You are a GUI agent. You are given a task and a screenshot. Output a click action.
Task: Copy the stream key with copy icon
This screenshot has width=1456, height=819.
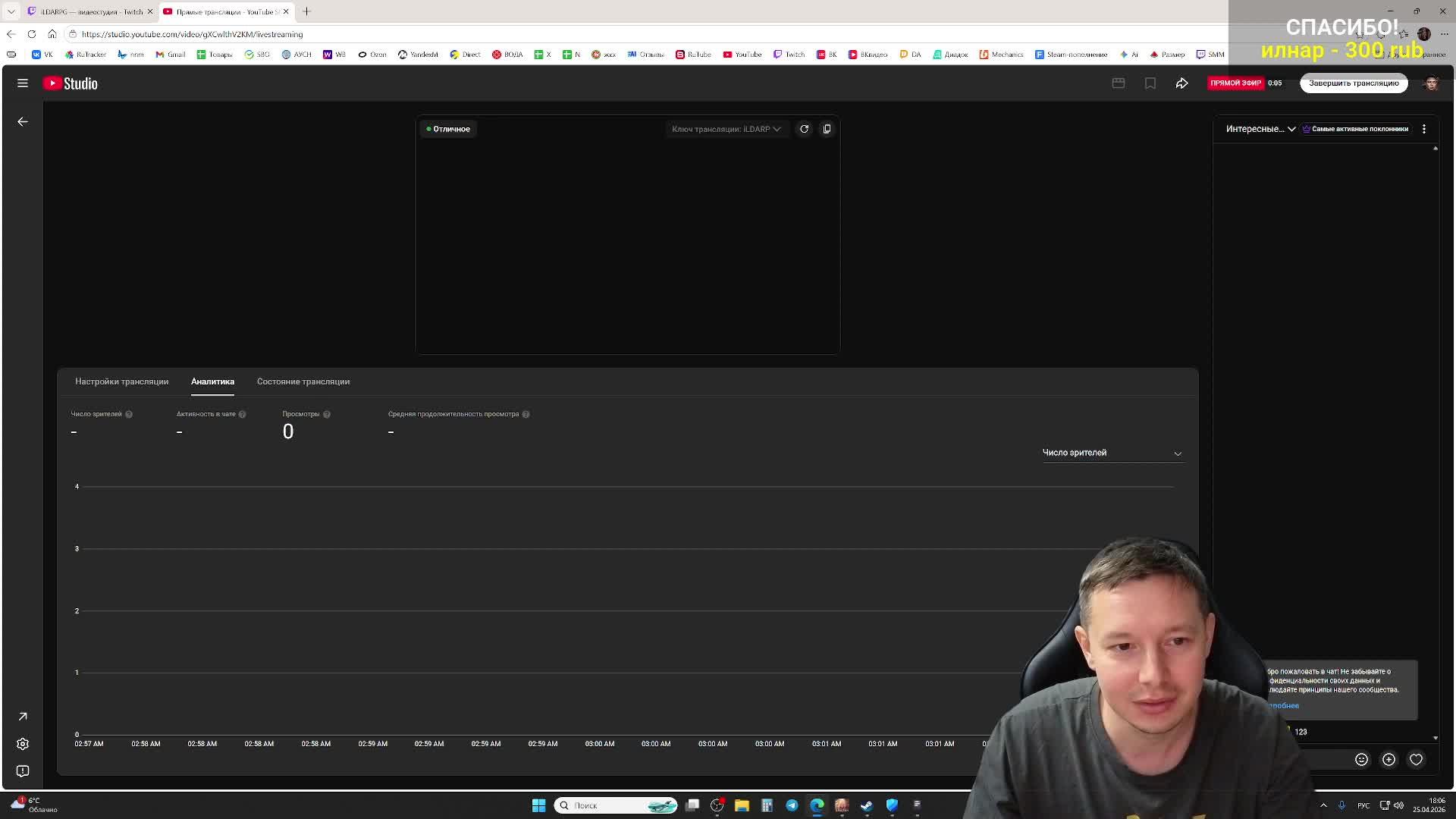pos(827,129)
